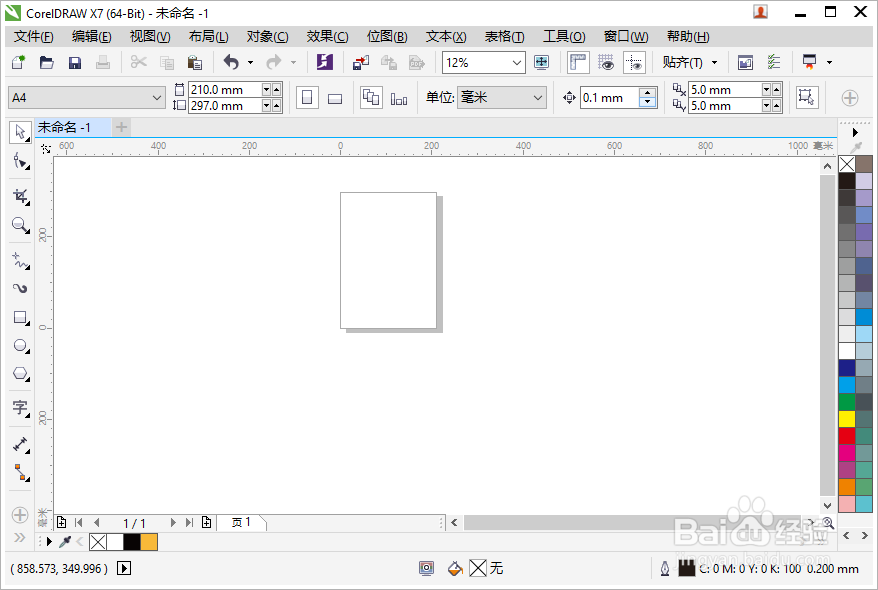Toggle show rulers button
This screenshot has height=590, width=878.
(x=578, y=62)
